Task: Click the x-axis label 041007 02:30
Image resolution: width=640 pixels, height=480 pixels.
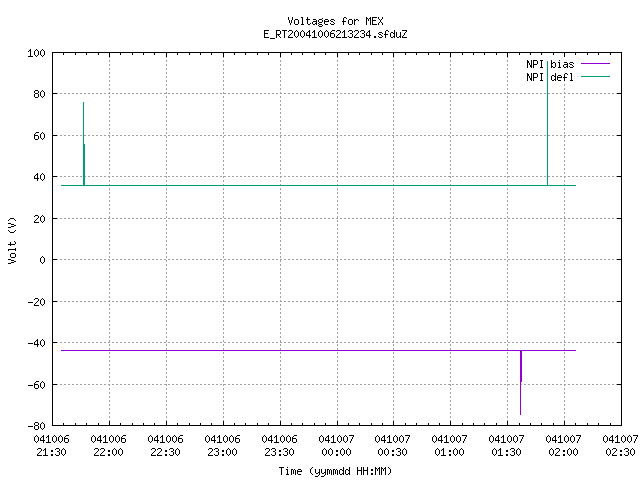Action: click(620, 446)
